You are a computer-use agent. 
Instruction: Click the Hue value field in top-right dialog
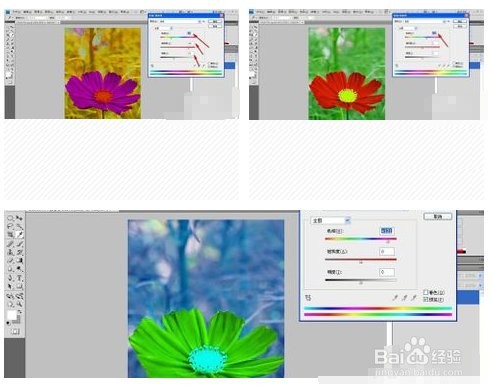click(434, 33)
